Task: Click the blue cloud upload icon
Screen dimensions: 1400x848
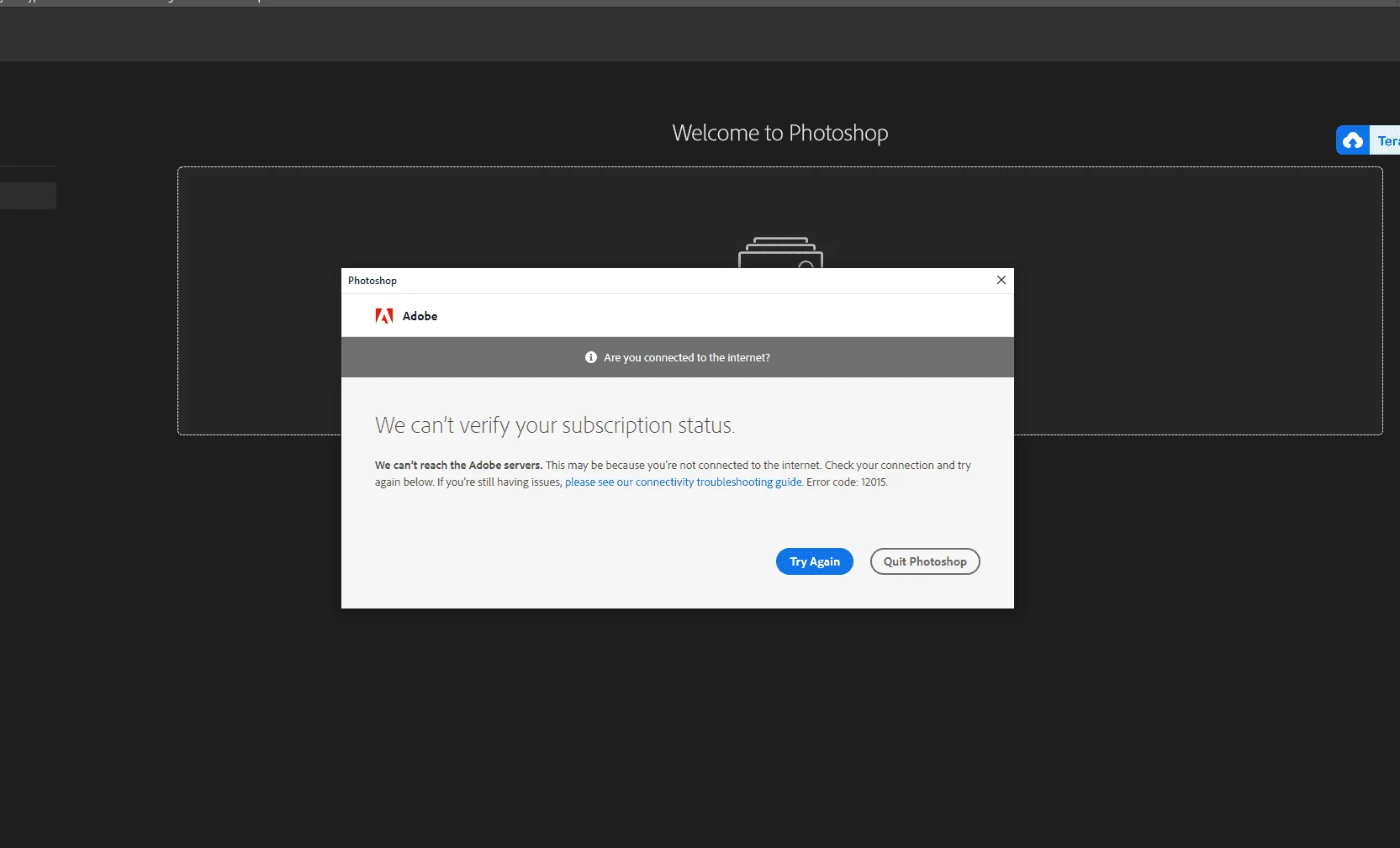Action: point(1353,140)
